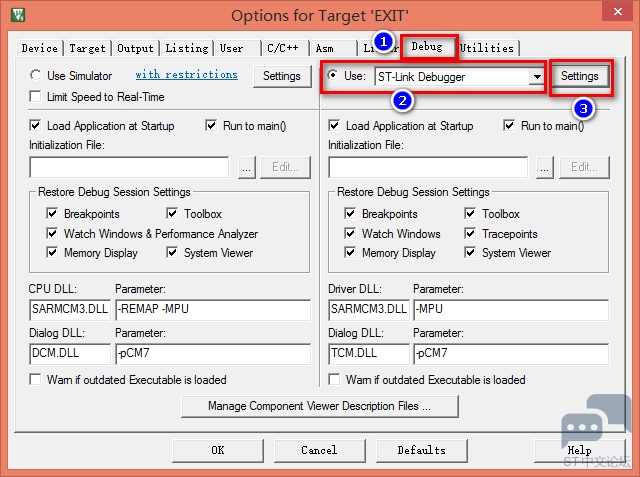Screen dimensions: 640x477
Task: Open simulator Settings button
Action: click(282, 76)
